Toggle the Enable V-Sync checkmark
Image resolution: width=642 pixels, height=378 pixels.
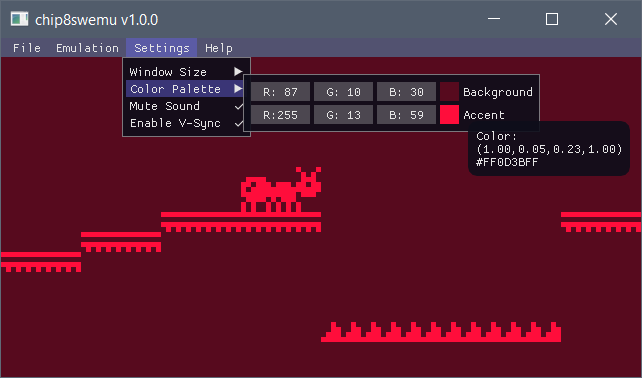coord(239,123)
